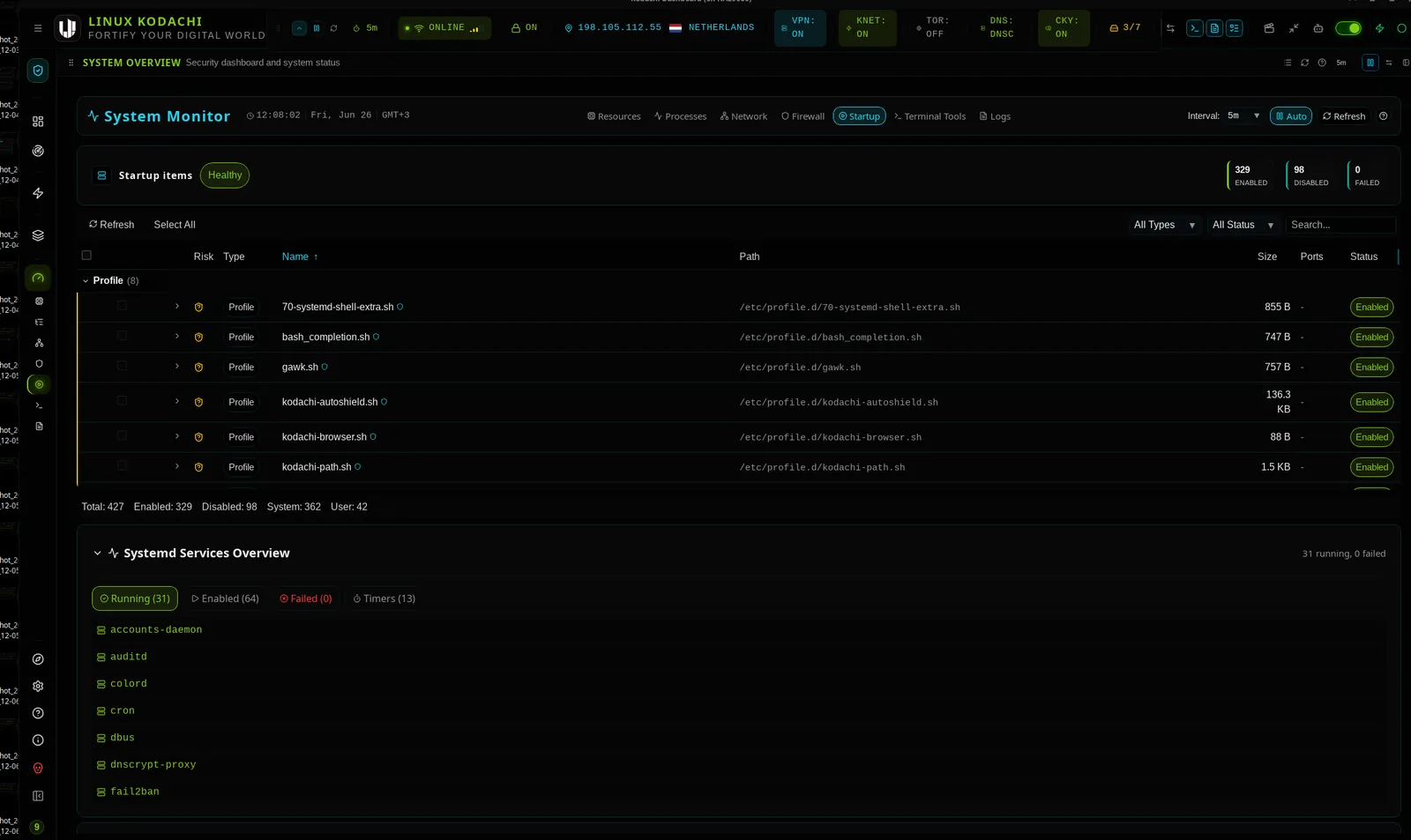Click the clapperboard icon in the top bar
This screenshot has height=840, width=1411.
pyautogui.click(x=1269, y=28)
